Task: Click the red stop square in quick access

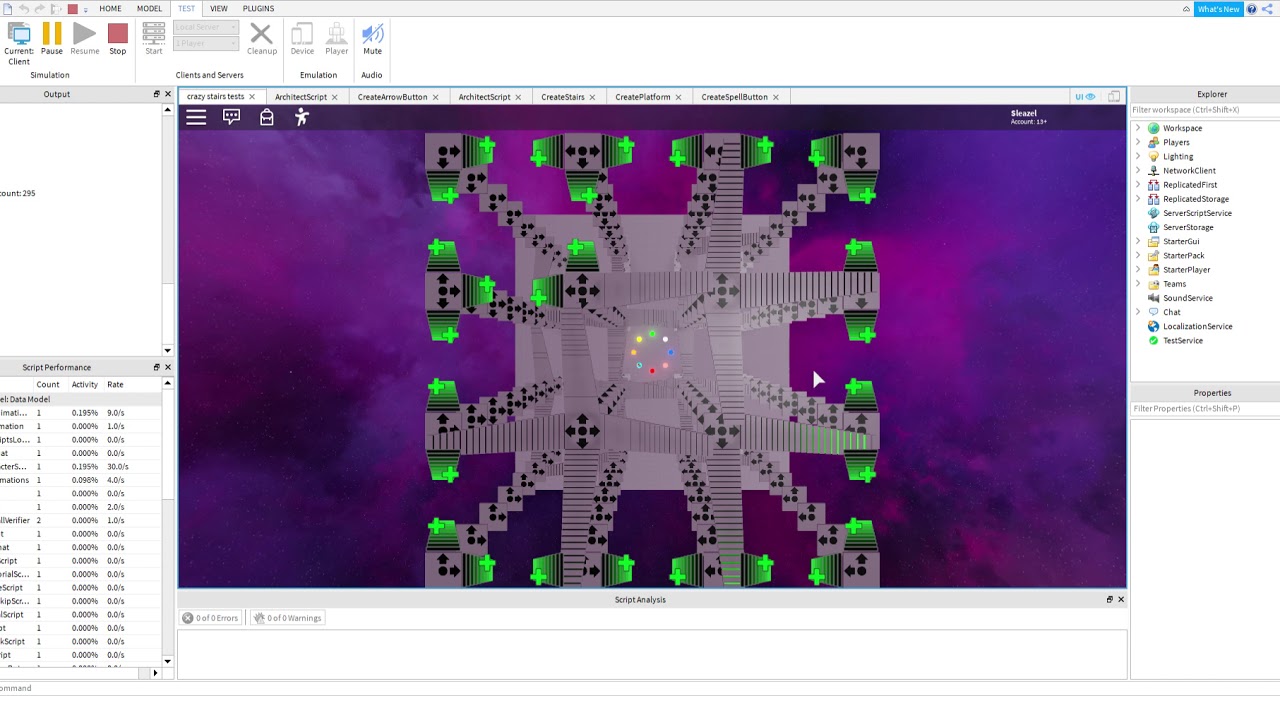Action: coord(72,9)
